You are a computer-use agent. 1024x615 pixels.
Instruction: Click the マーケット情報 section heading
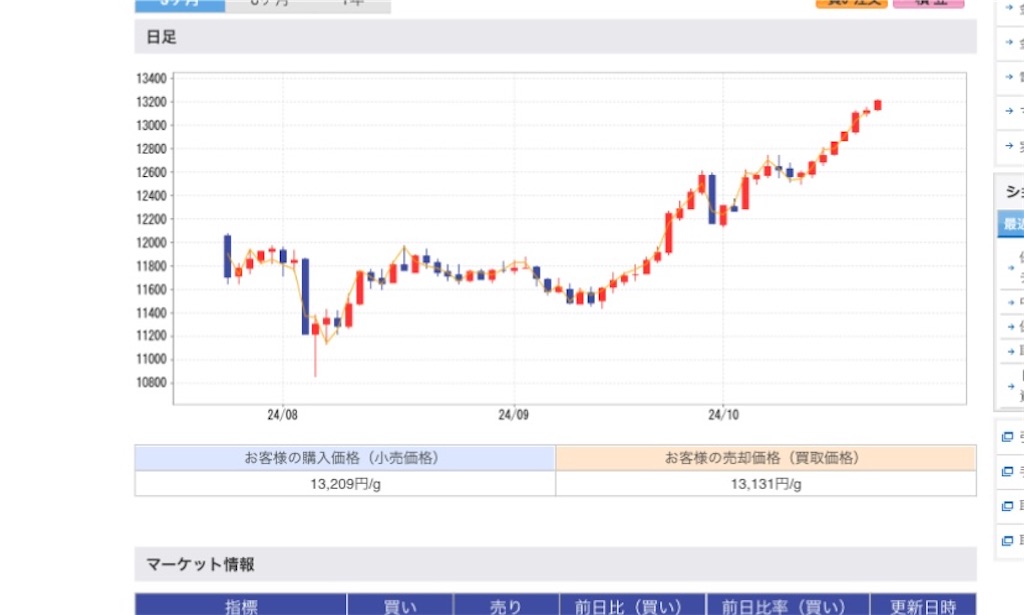200,564
